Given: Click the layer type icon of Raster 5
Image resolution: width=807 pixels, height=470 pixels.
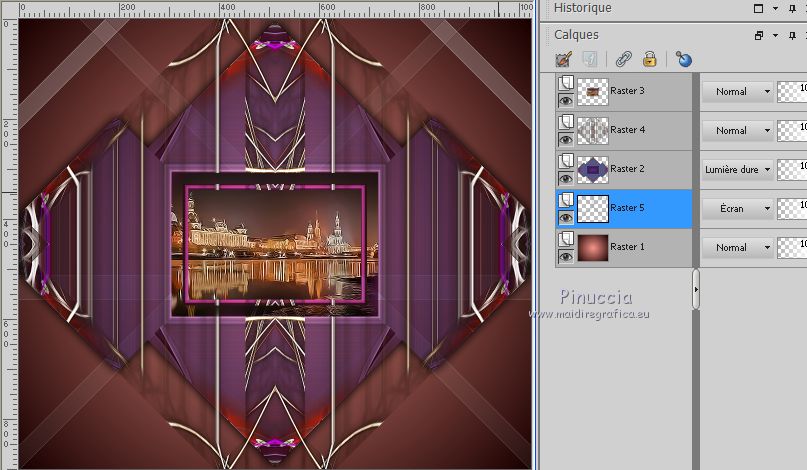Looking at the screenshot, I should (x=566, y=200).
